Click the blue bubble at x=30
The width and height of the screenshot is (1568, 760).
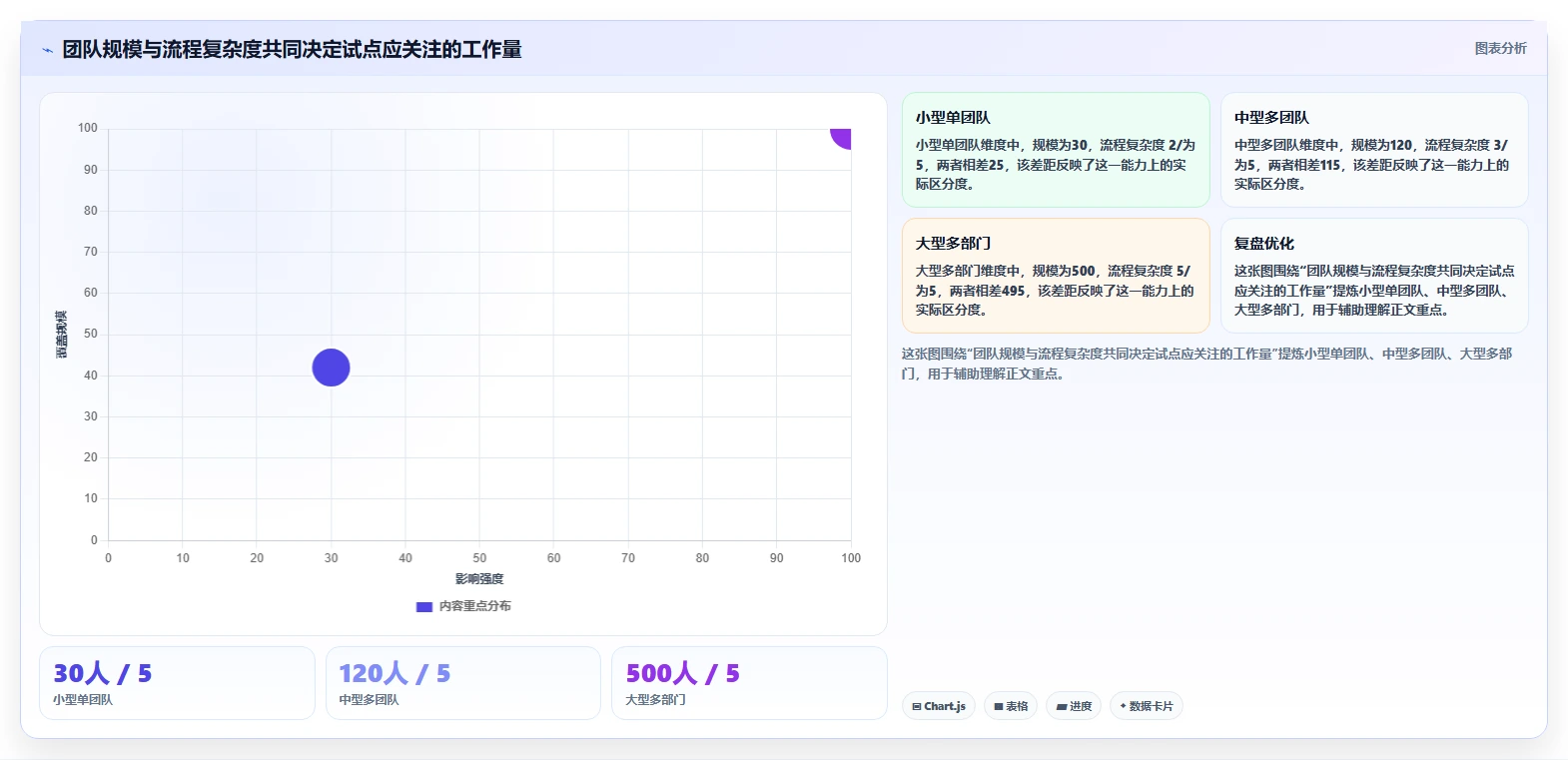[331, 368]
